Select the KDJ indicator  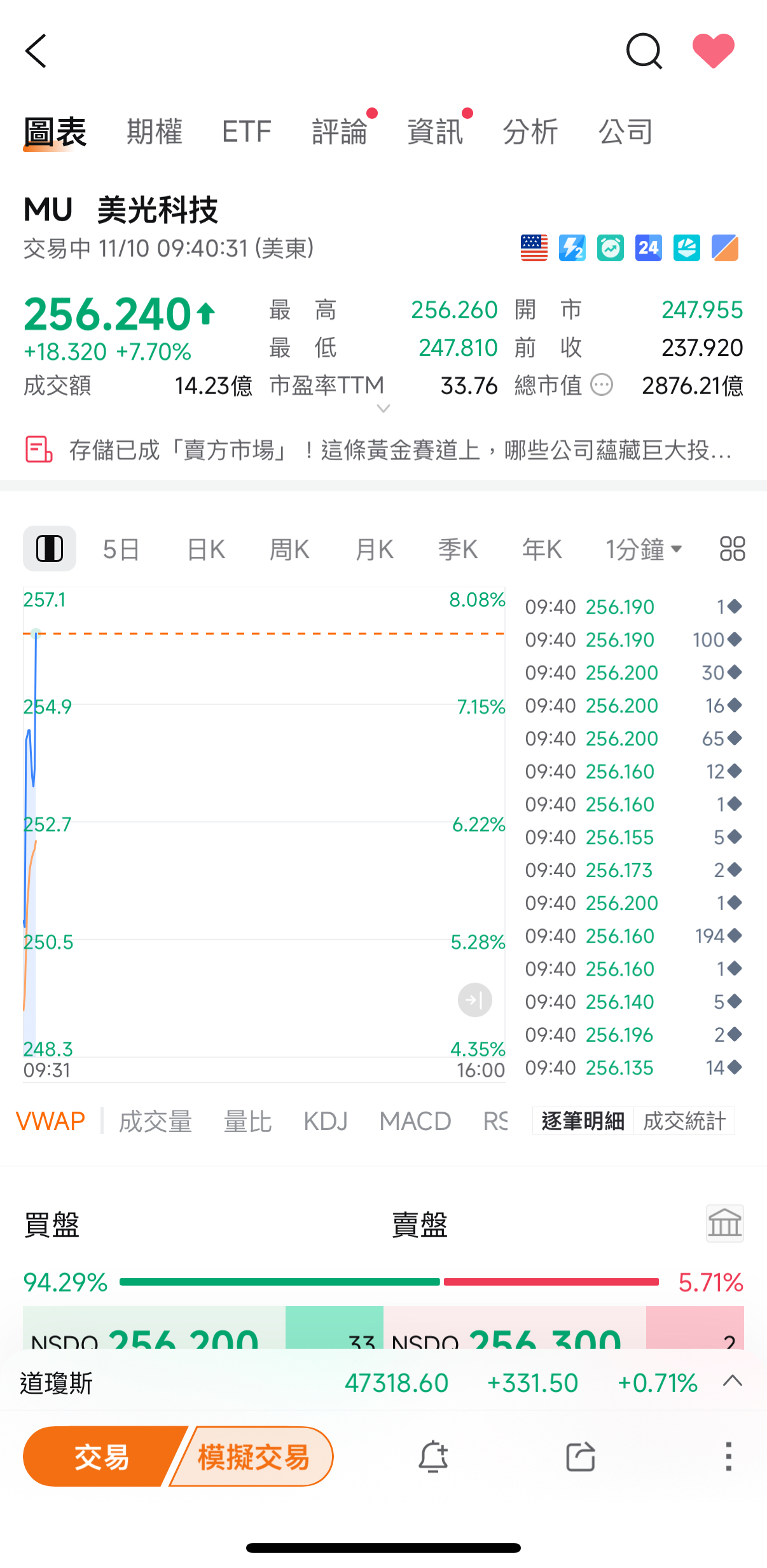pyautogui.click(x=326, y=1121)
